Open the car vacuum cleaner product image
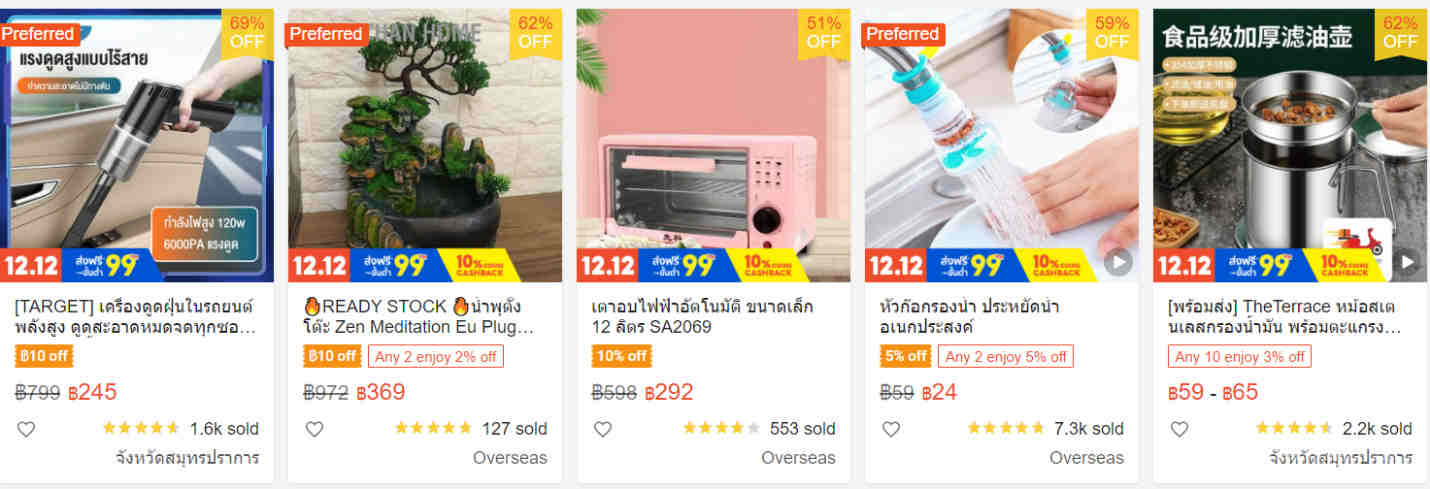Image resolution: width=1430 pixels, height=489 pixels. (137, 145)
